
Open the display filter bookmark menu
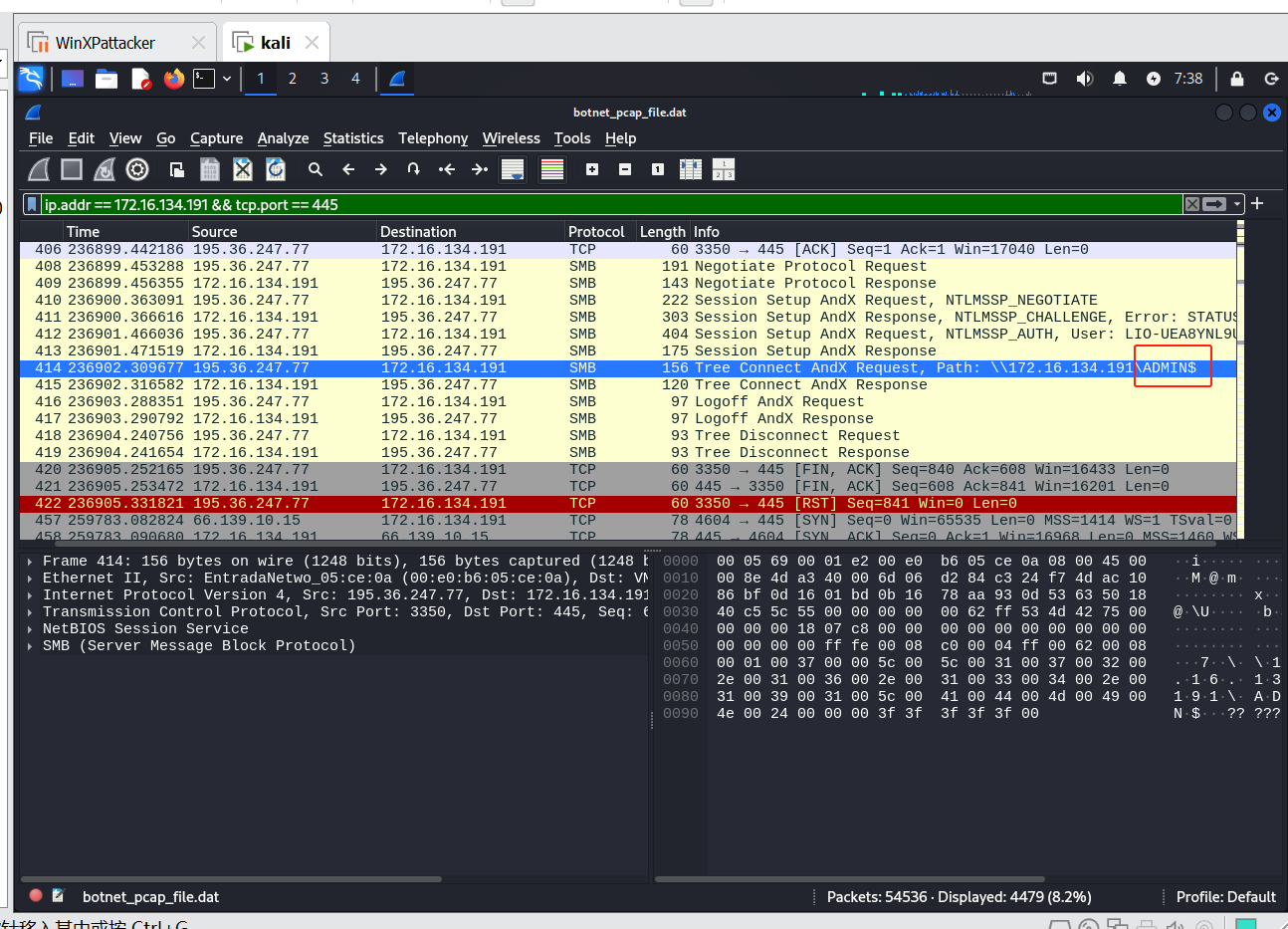point(32,205)
